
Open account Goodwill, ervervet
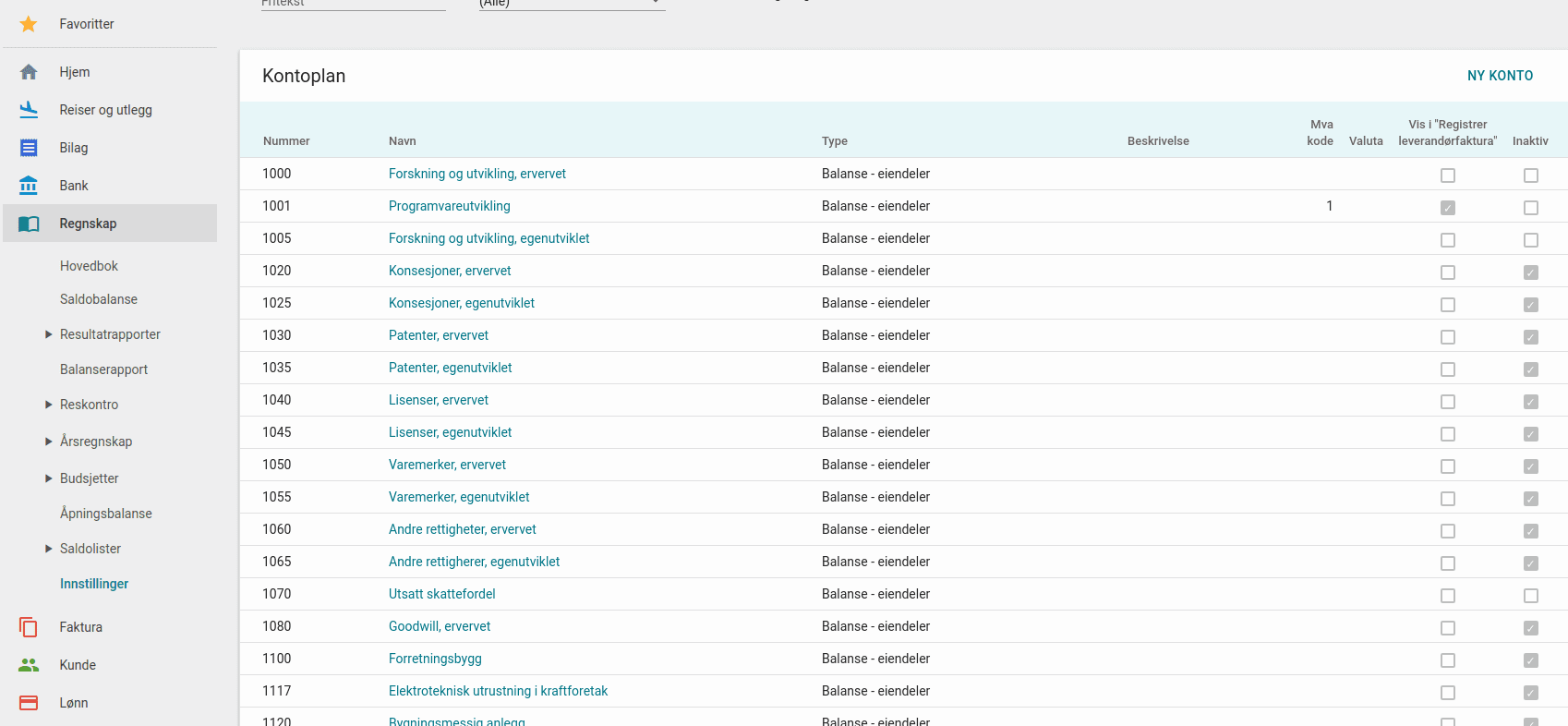pos(440,626)
